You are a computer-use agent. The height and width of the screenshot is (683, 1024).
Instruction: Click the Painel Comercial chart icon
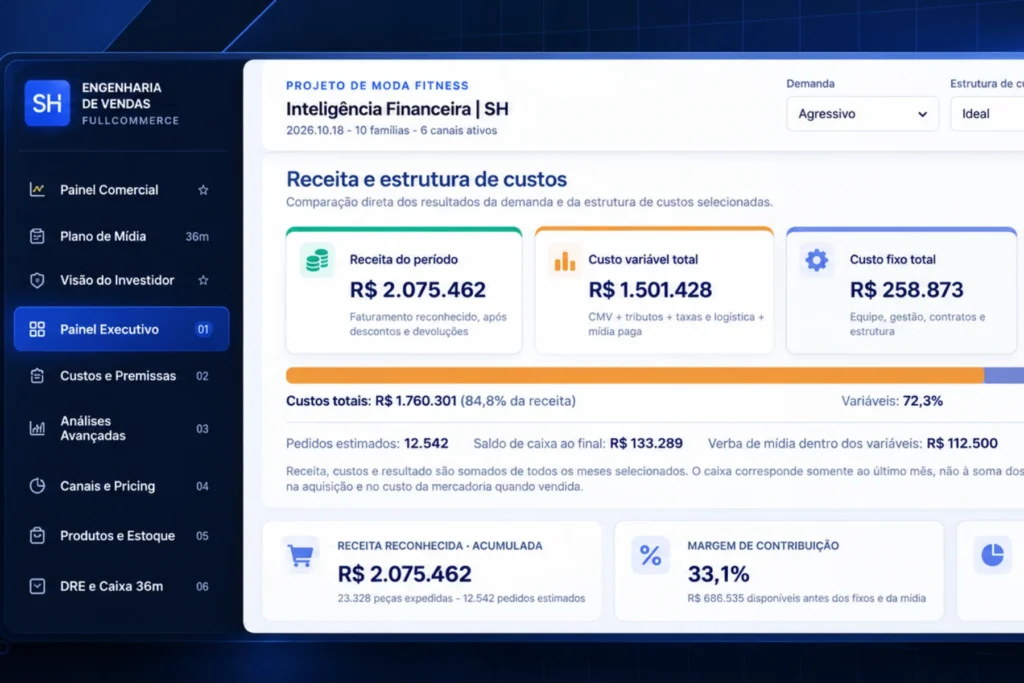tap(37, 190)
